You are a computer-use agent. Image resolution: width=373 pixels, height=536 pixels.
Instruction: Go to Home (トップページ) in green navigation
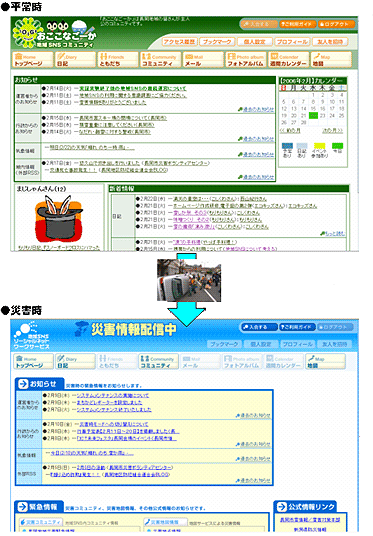click(x=33, y=60)
